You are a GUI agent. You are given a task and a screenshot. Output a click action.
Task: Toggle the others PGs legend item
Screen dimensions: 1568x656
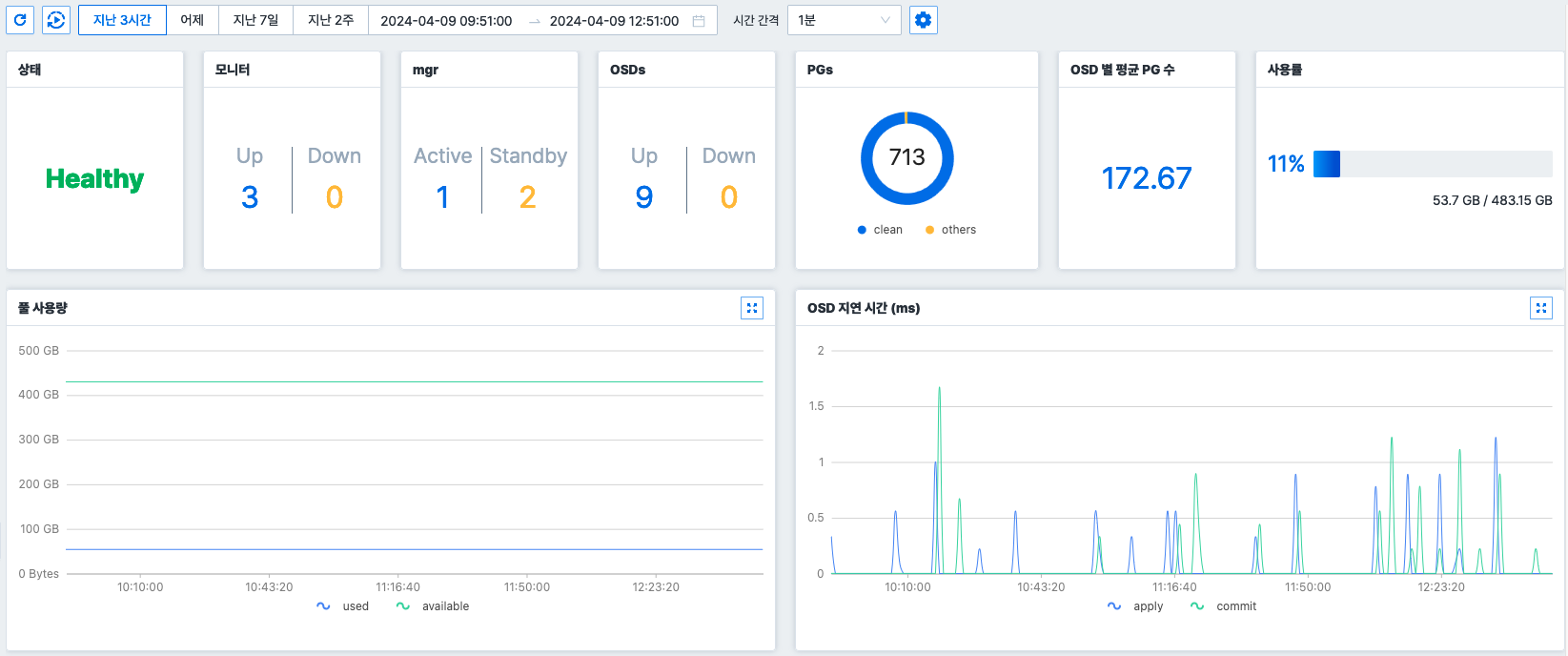pos(950,230)
